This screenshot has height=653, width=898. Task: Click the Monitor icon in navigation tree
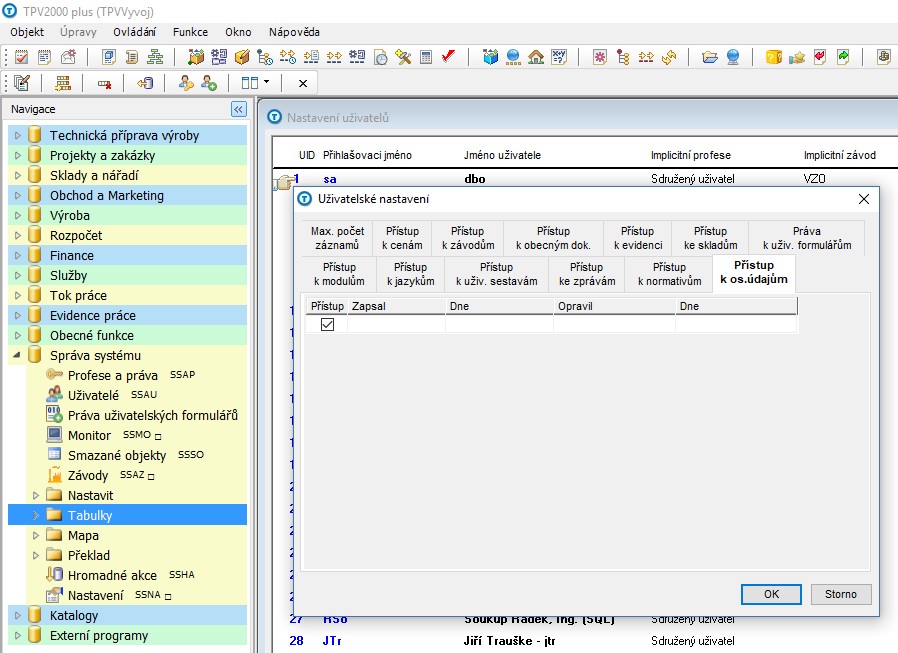point(55,435)
